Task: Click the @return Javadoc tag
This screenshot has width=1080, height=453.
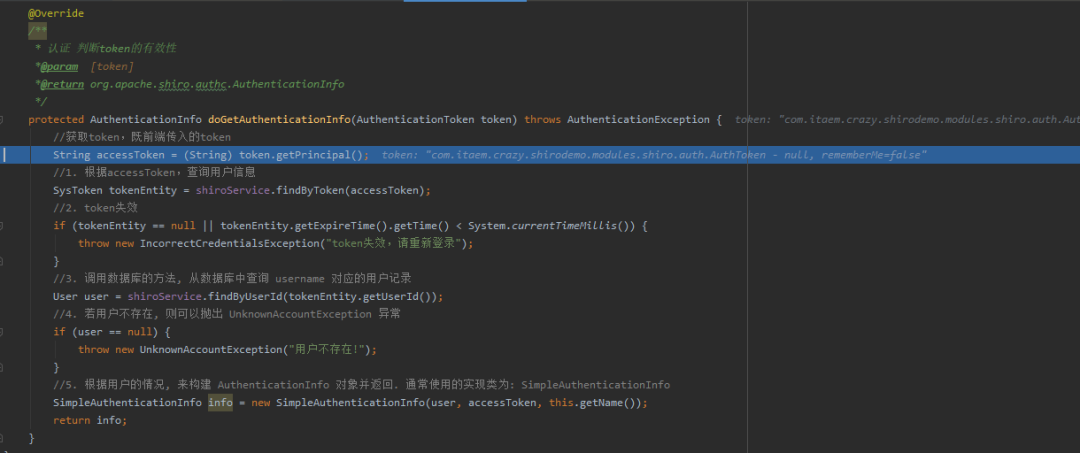Action: (x=61, y=84)
